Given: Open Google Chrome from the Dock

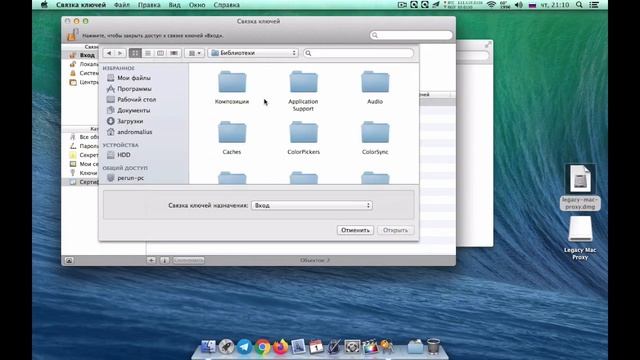Looking at the screenshot, I should (263, 347).
